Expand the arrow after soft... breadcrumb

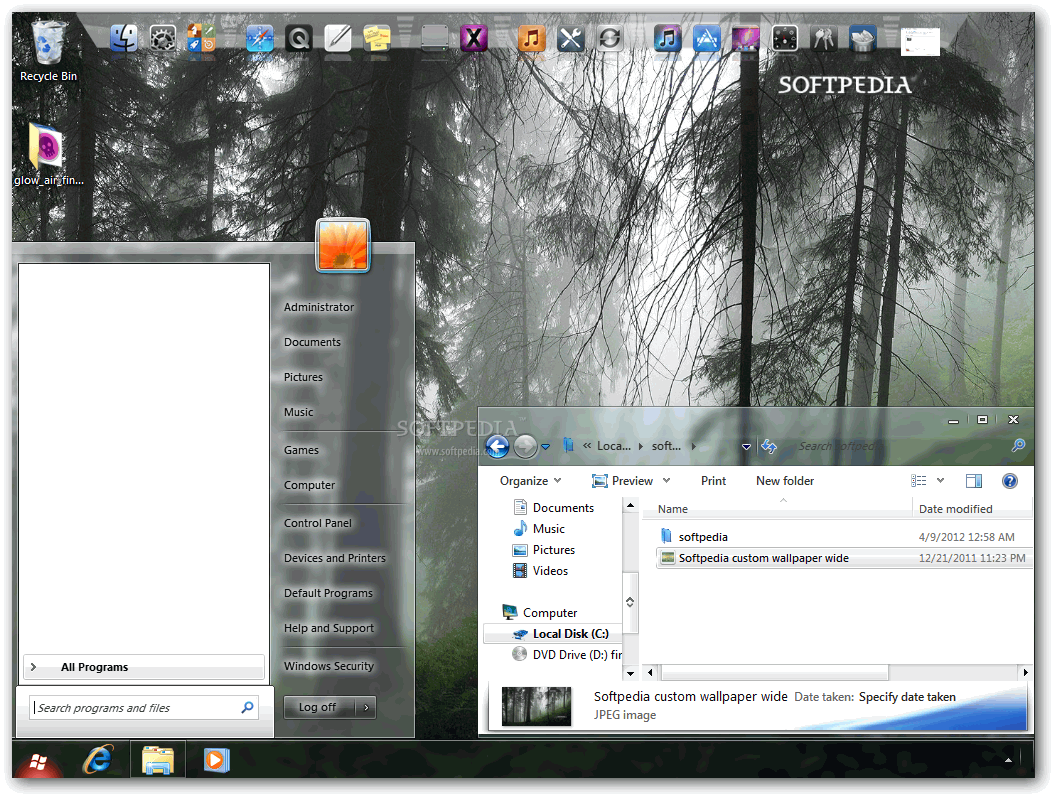pyautogui.click(x=694, y=446)
